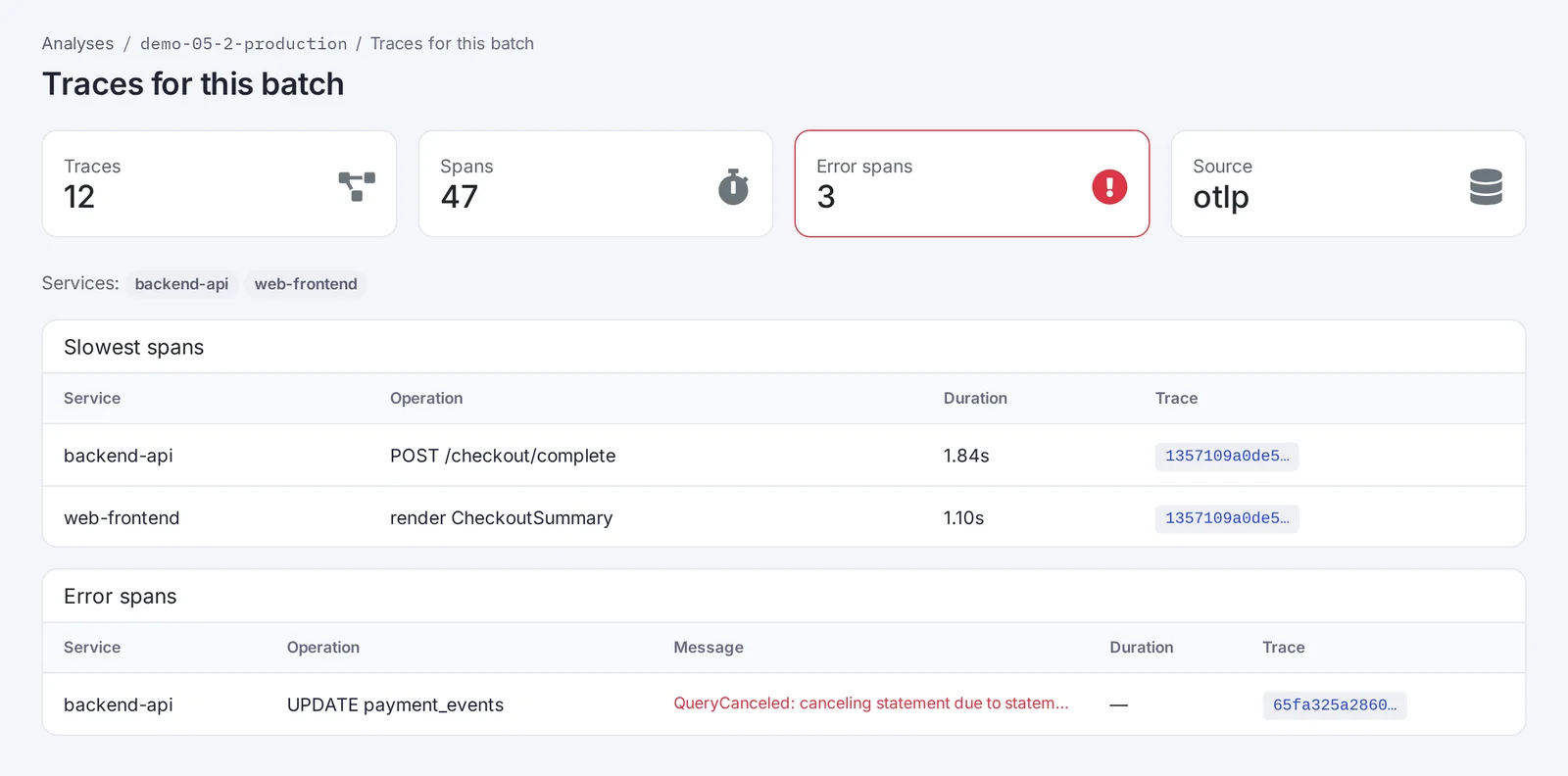Select the web-frontend service tag
The image size is (1568, 776).
306,284
